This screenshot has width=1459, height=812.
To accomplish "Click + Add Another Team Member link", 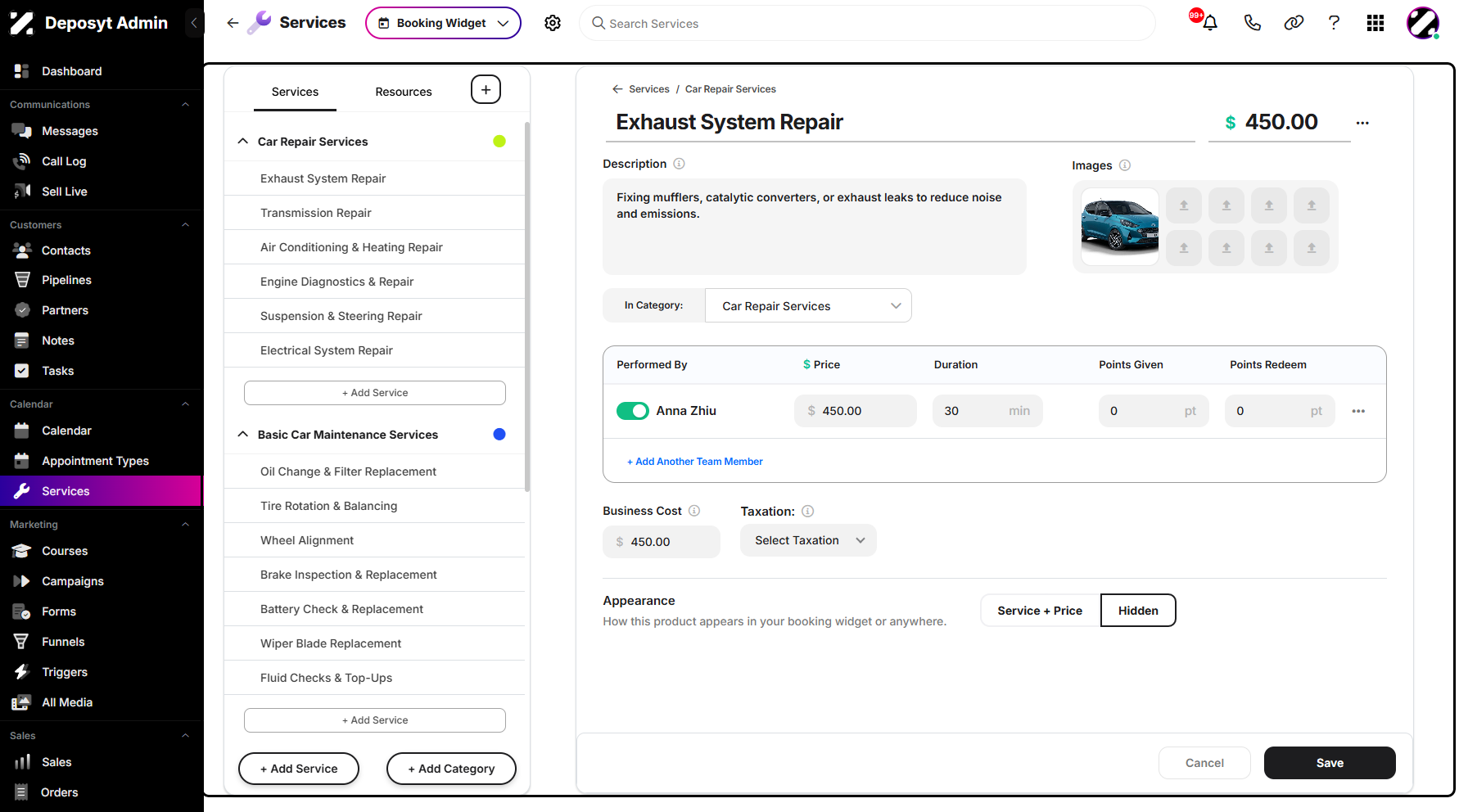I will 695,462.
